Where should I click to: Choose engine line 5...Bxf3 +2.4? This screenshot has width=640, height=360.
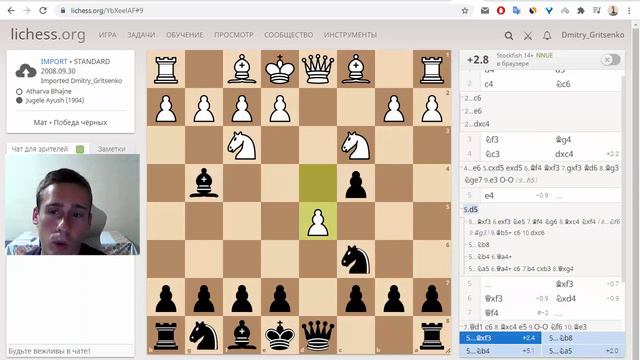pyautogui.click(x=500, y=338)
